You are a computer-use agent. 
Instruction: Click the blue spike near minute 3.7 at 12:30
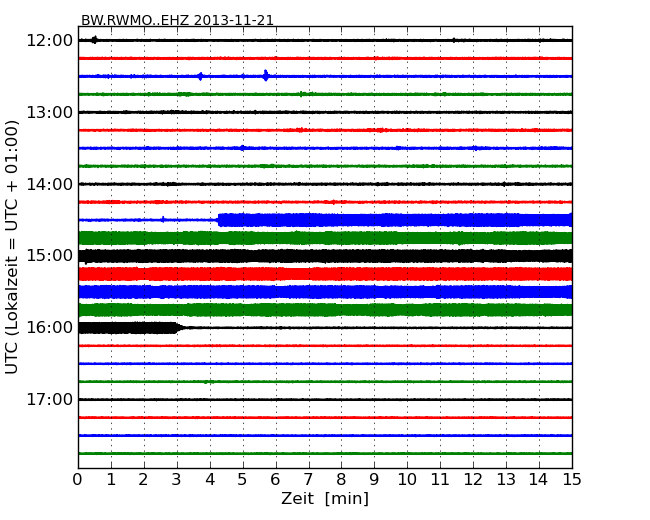point(201,76)
